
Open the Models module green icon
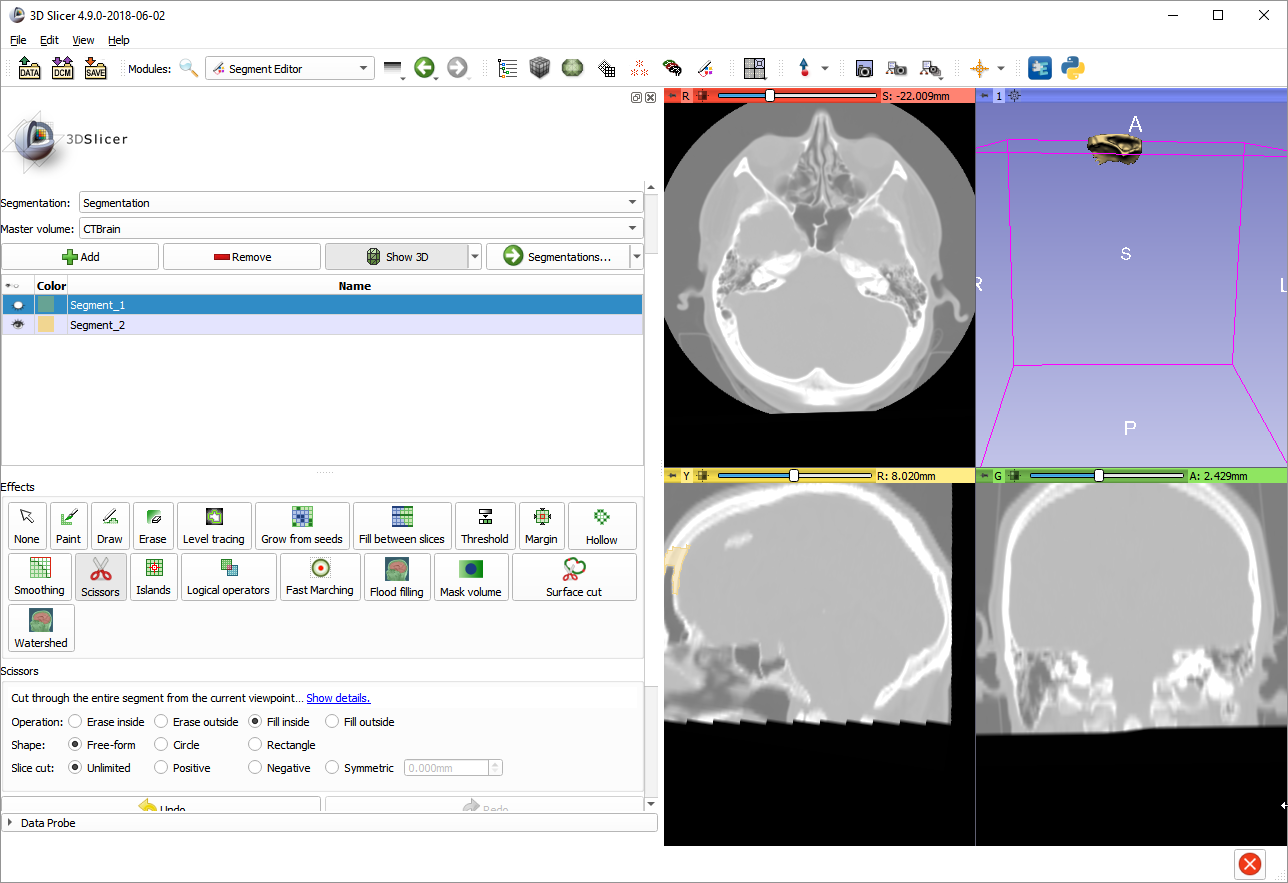573,68
